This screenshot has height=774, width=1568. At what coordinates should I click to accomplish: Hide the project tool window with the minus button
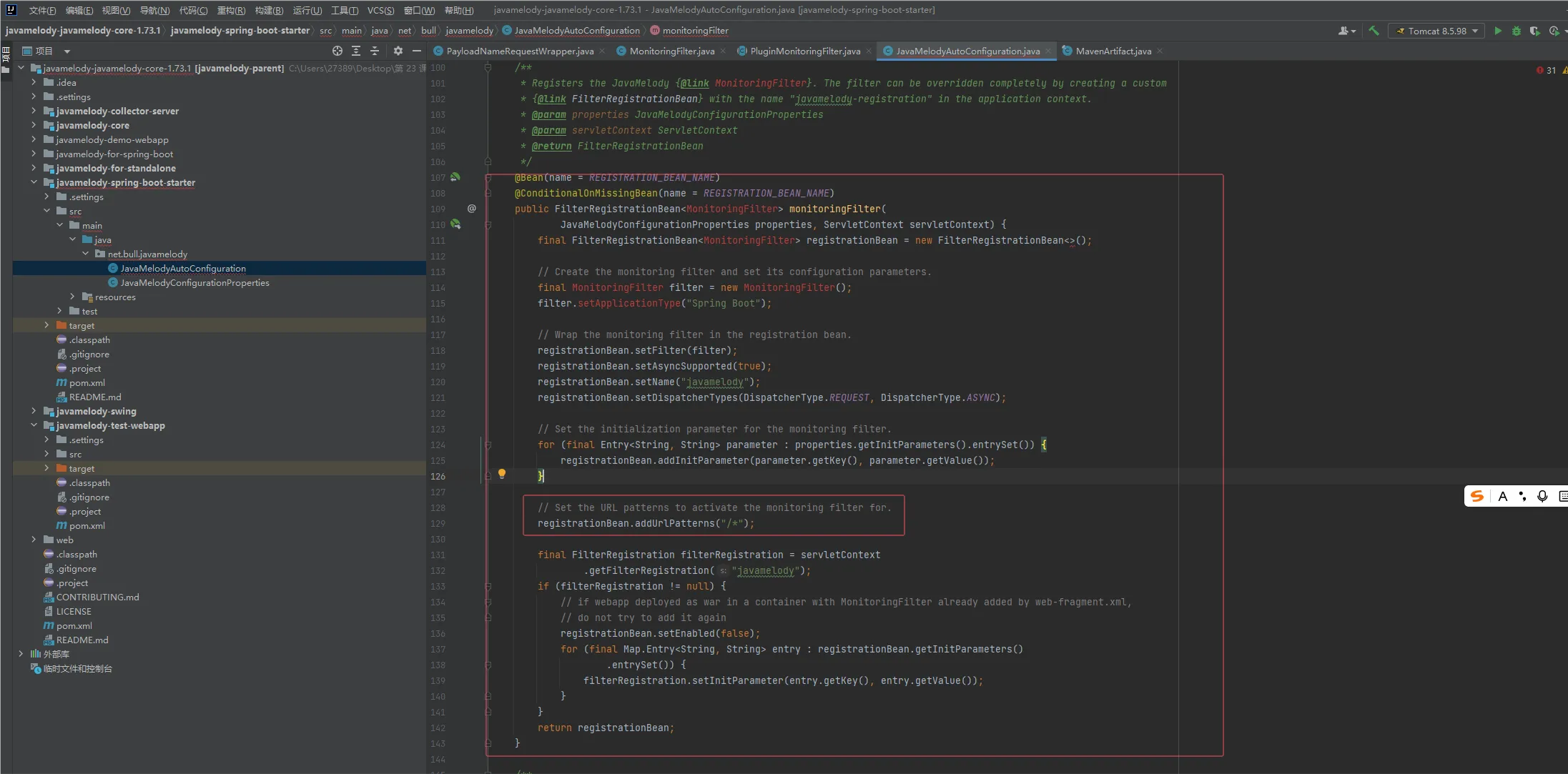[417, 51]
